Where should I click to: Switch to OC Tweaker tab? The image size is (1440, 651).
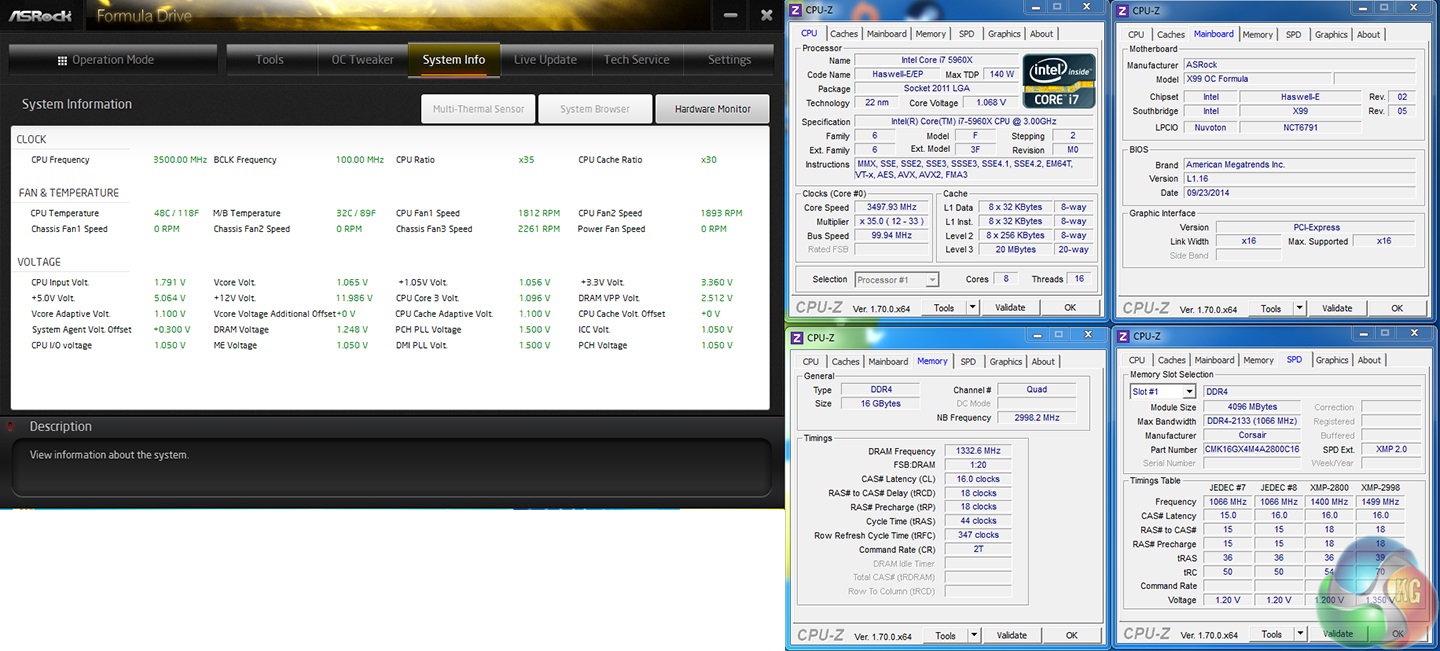pyautogui.click(x=362, y=60)
